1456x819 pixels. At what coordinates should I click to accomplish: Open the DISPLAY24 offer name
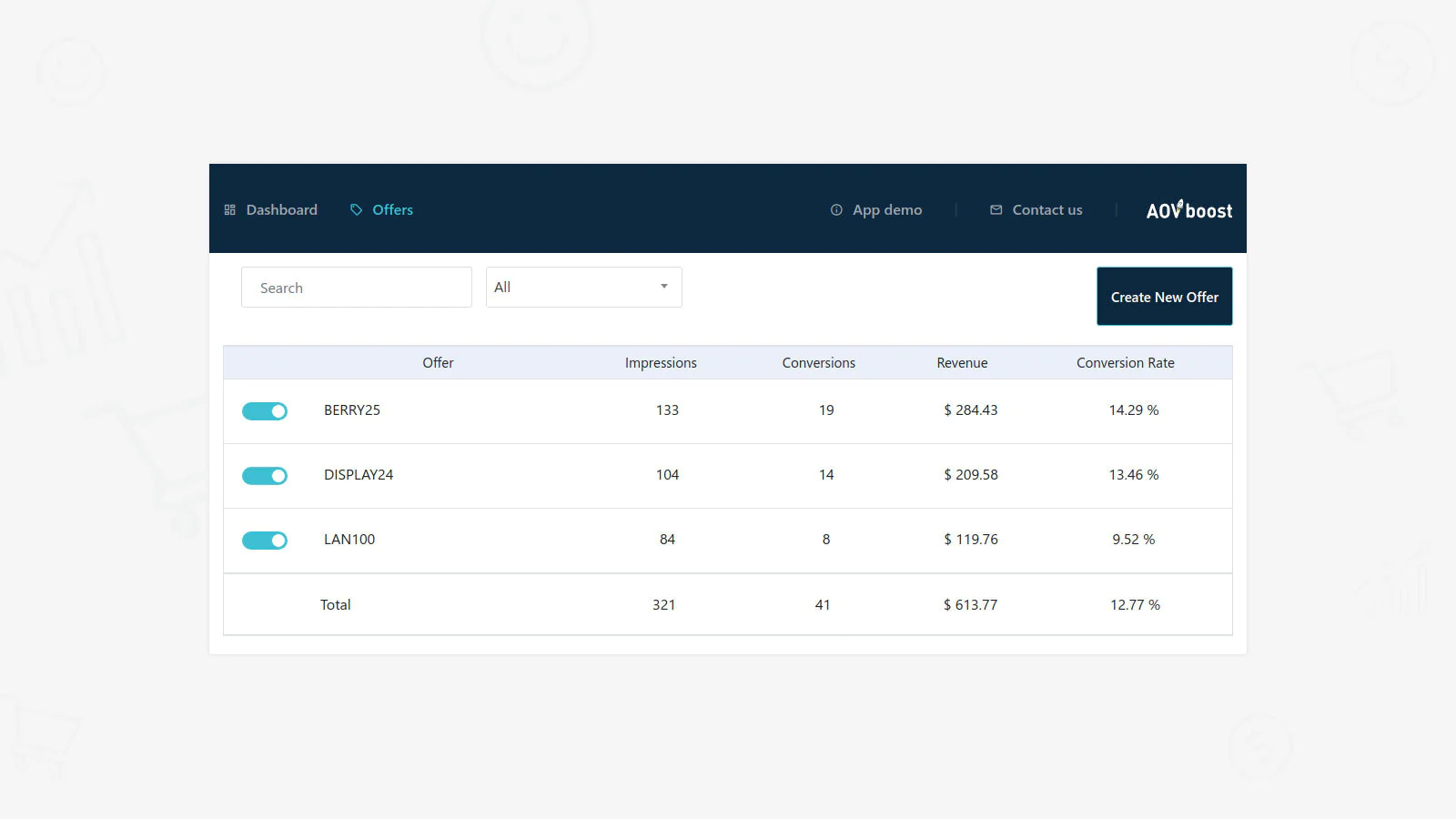(359, 475)
